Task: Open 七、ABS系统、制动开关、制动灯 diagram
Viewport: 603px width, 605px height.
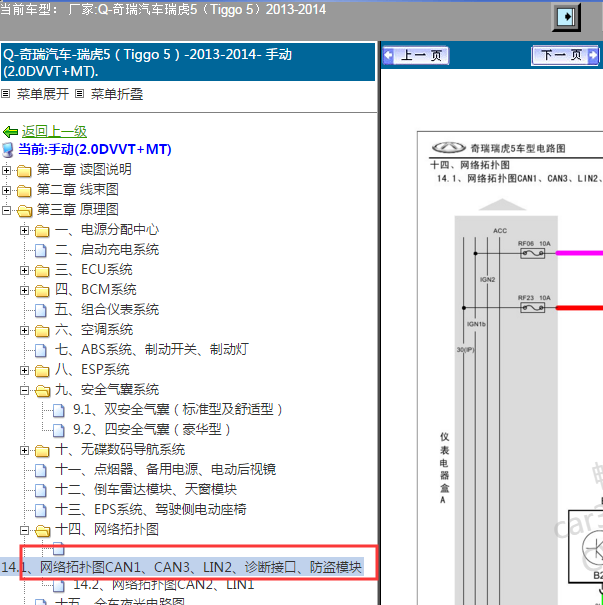Action: coord(152,350)
